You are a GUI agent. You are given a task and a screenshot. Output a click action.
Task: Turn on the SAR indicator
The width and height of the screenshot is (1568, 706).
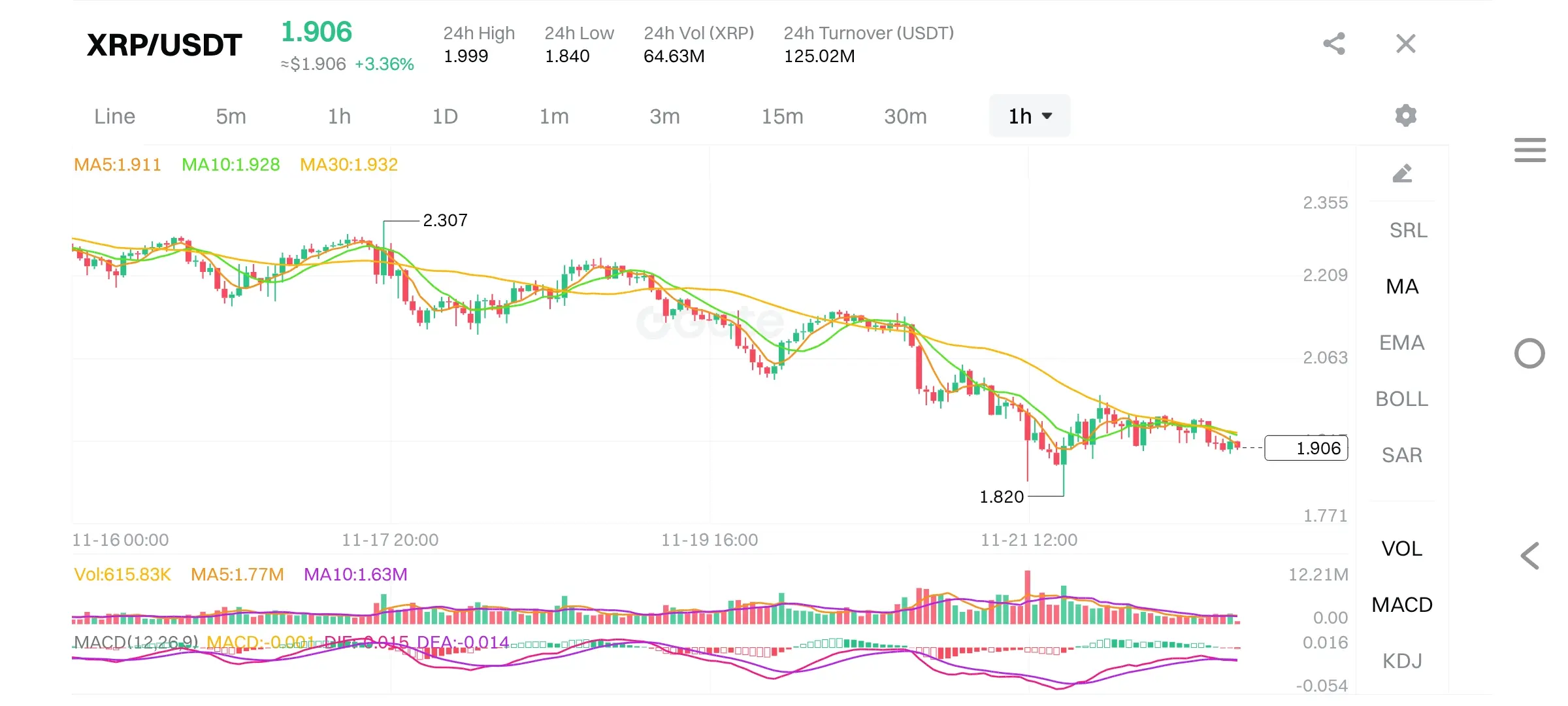(1402, 455)
